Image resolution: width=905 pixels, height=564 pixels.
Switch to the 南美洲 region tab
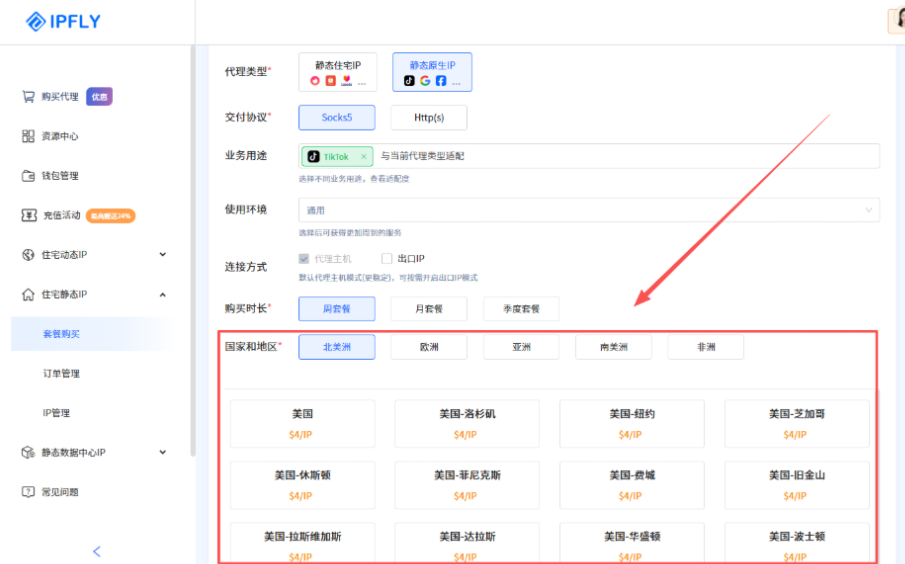click(614, 347)
